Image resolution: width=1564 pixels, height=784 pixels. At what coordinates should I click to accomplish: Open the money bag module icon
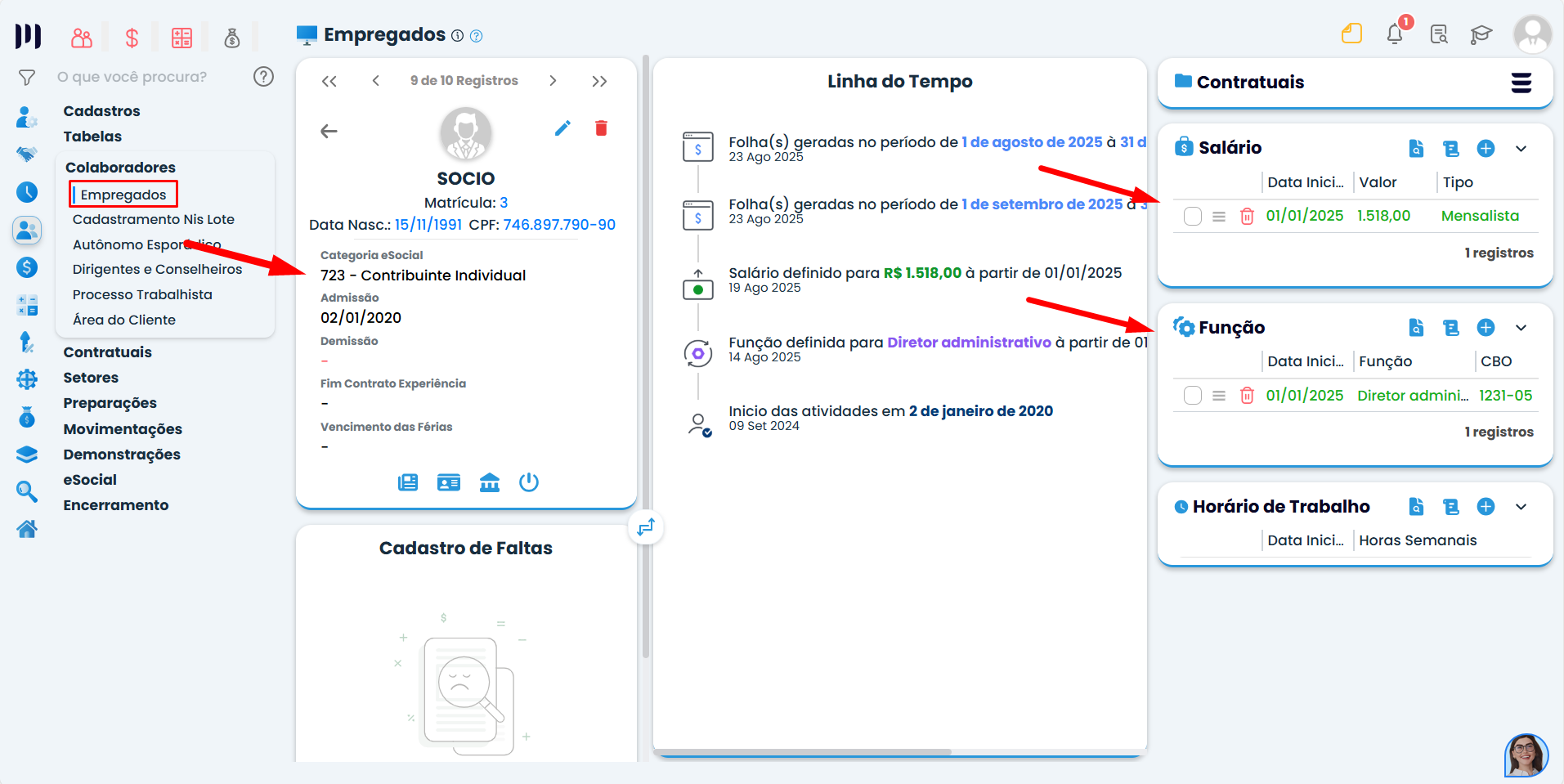(232, 38)
